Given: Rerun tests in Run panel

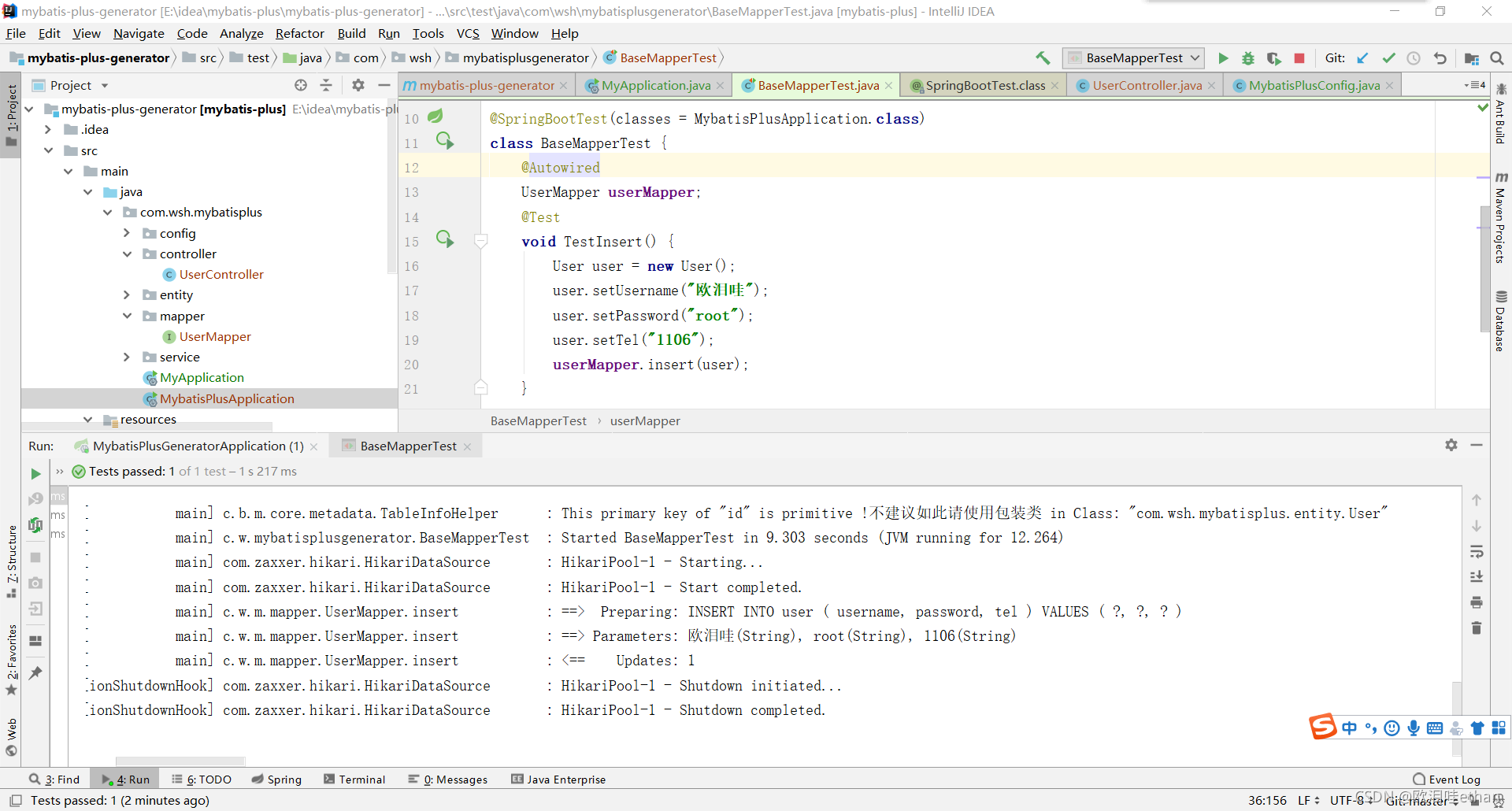Looking at the screenshot, I should [x=35, y=473].
